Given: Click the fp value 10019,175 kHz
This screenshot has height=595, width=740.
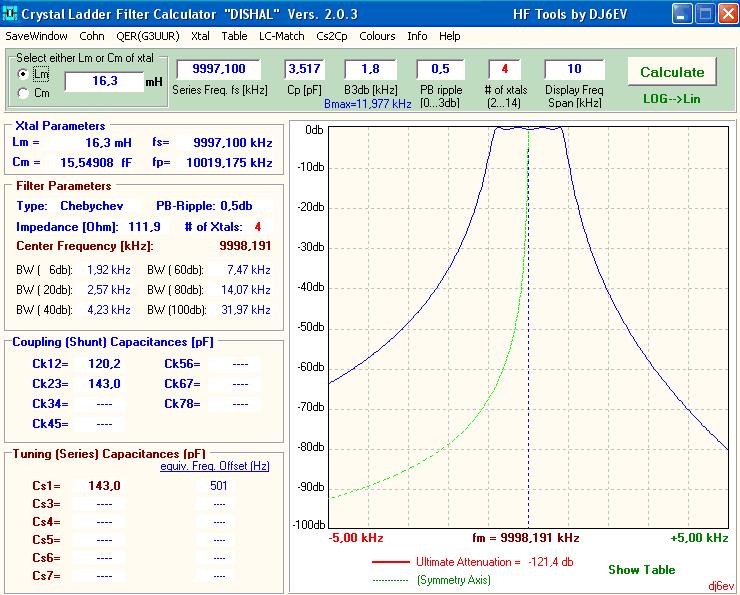Looking at the screenshot, I should [x=229, y=163].
